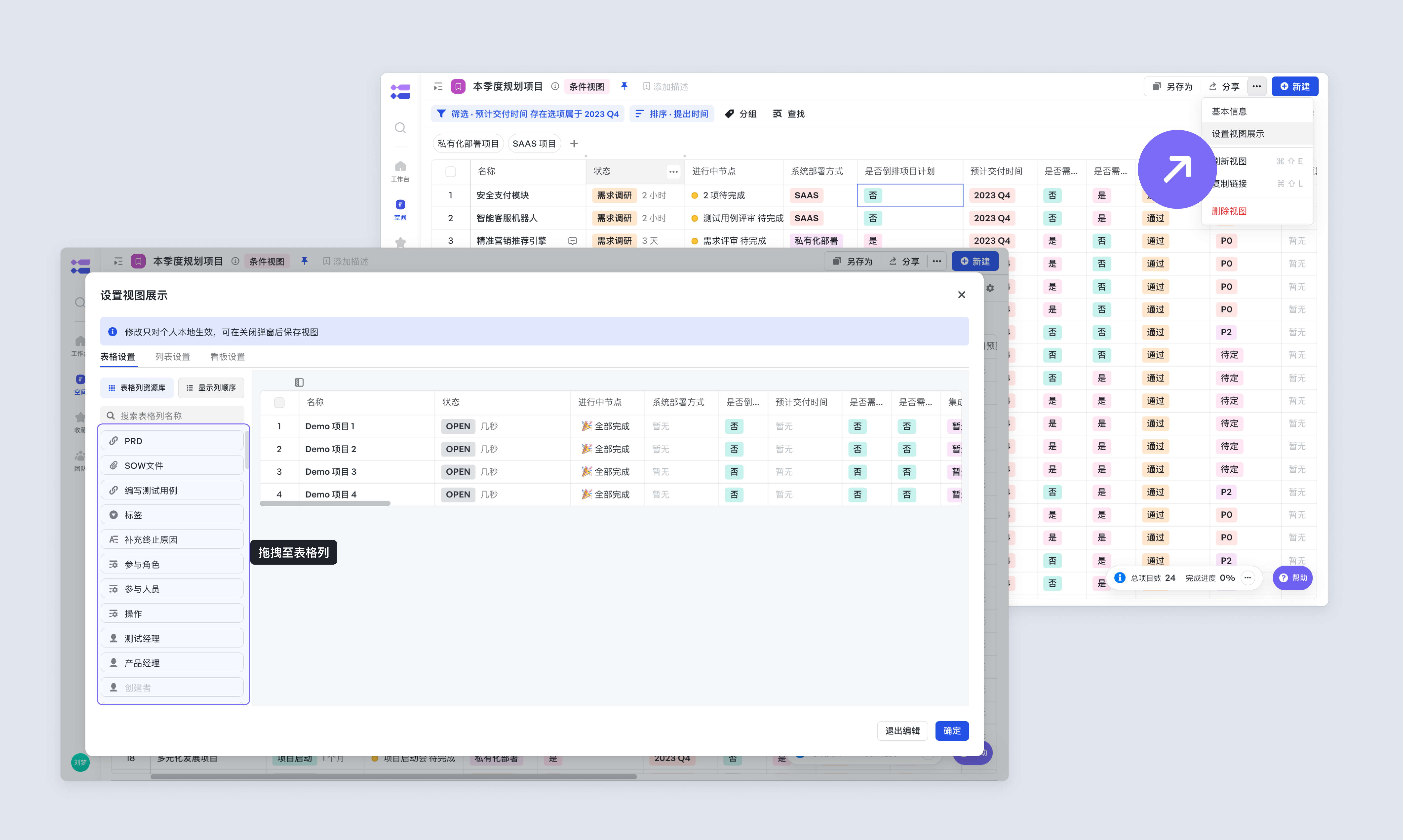This screenshot has width=1403, height=840.
Task: Select the 是否倒排项目计划 cell for 安全支付模块
Action: click(x=910, y=195)
